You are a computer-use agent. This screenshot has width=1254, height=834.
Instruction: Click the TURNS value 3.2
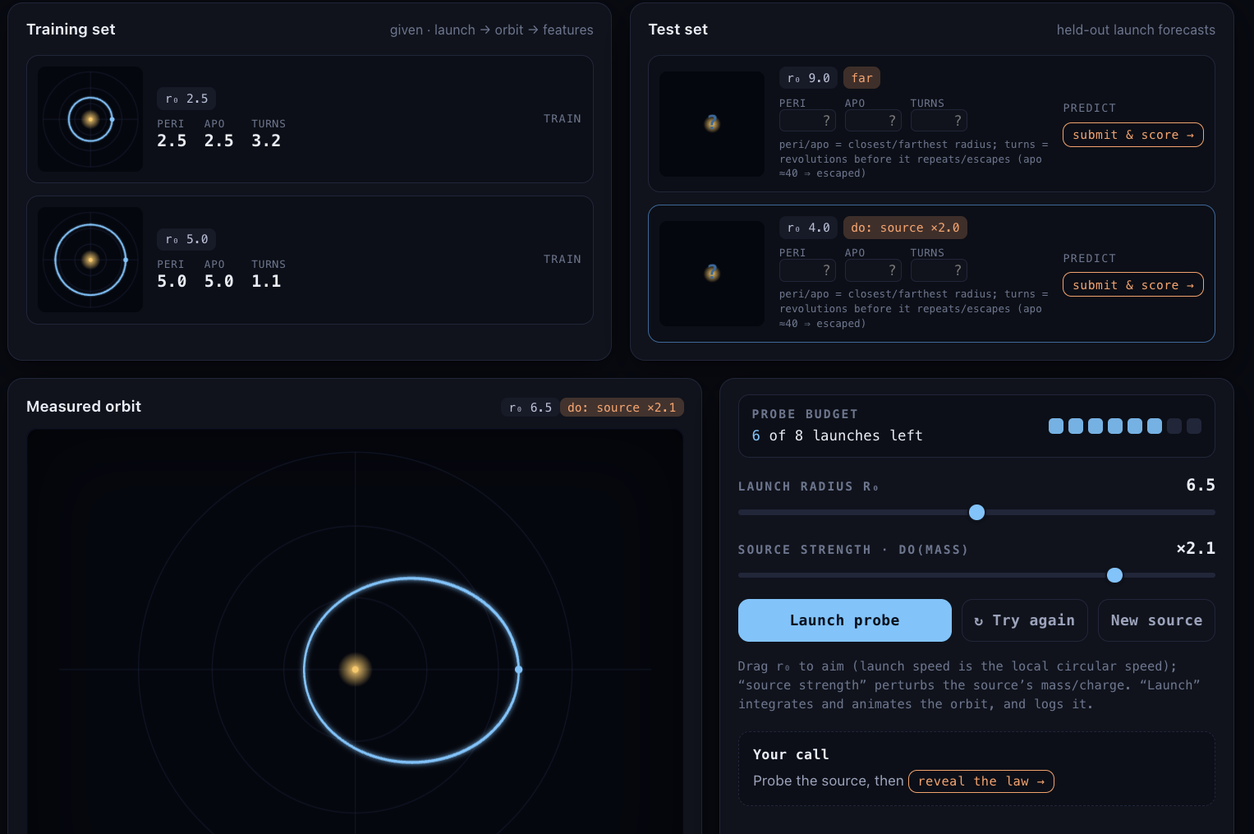pyautogui.click(x=266, y=141)
